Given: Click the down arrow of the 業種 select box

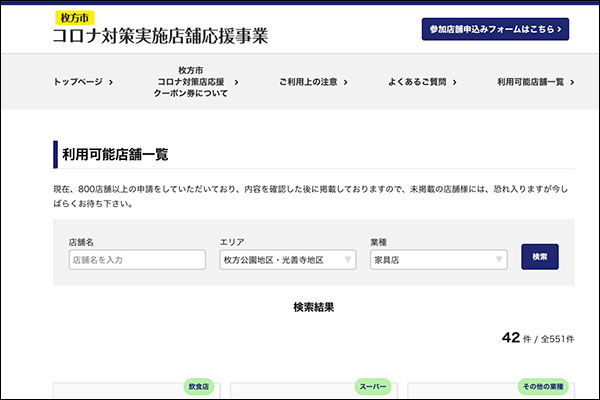Looking at the screenshot, I should (498, 260).
